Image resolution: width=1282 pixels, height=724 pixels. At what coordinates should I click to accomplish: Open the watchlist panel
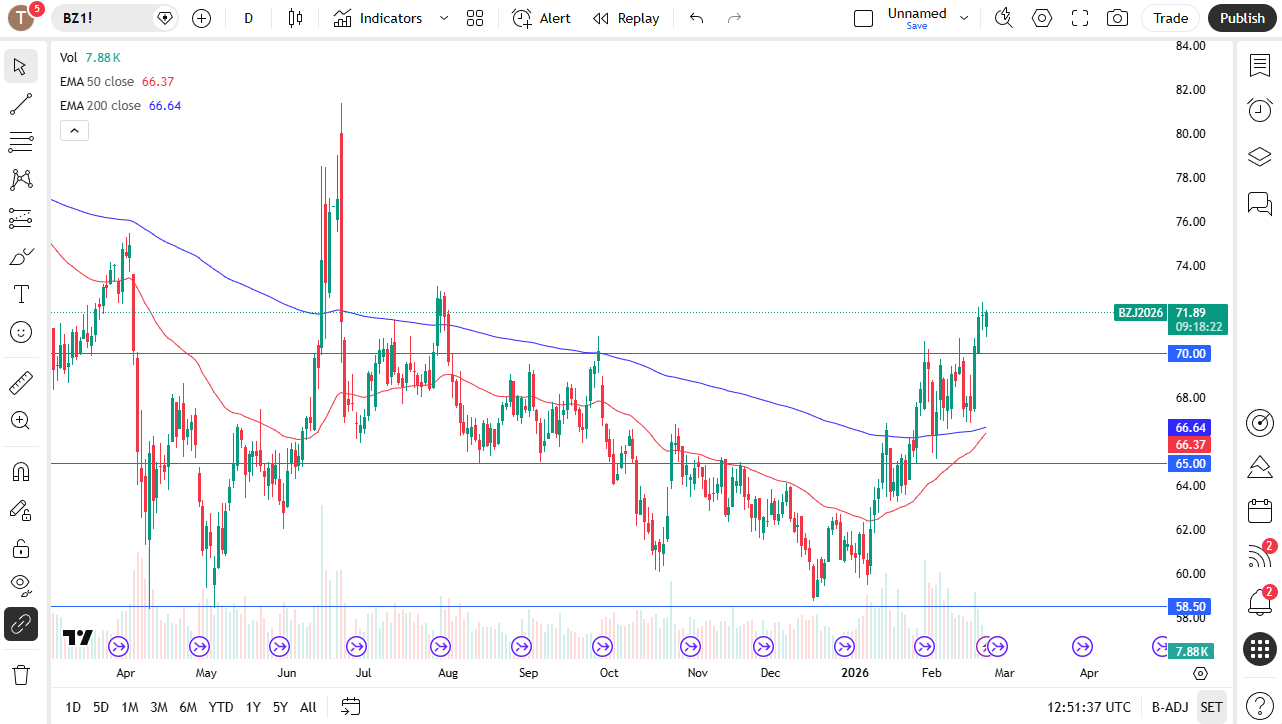coord(1259,66)
